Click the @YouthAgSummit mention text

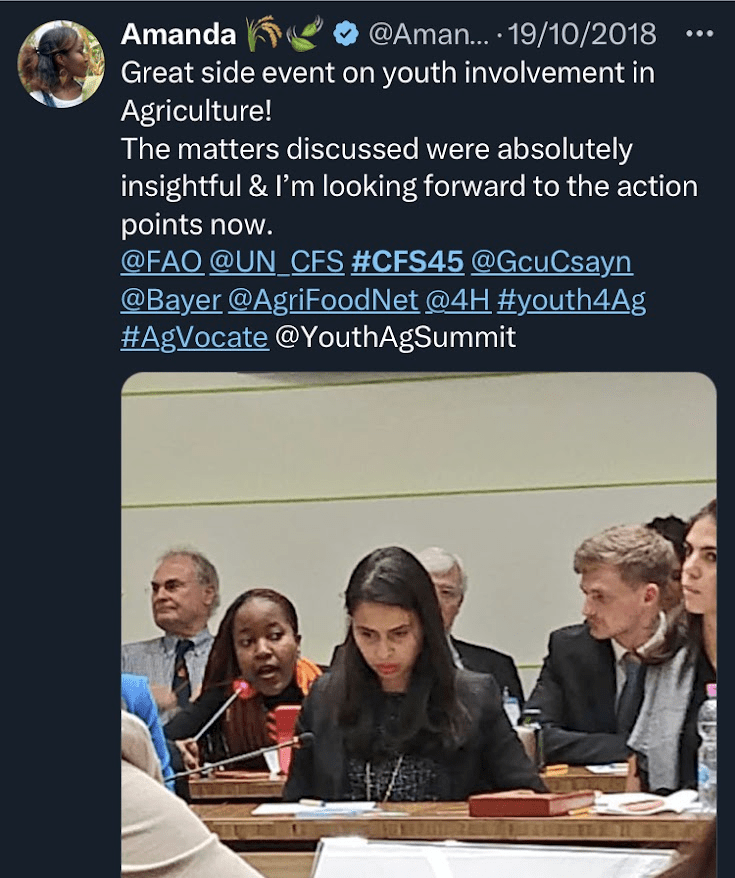coord(395,337)
